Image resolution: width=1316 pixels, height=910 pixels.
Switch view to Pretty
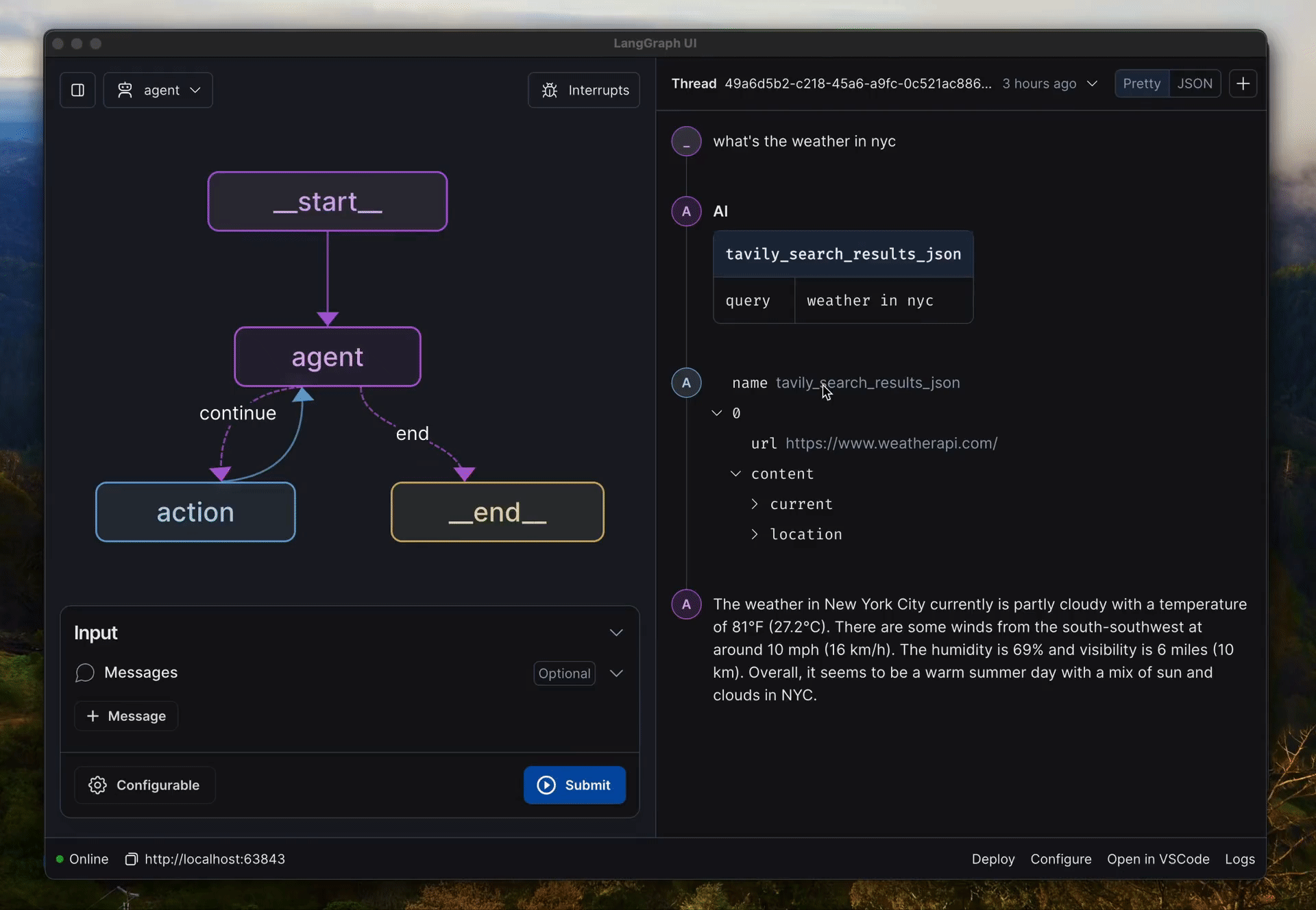click(x=1141, y=84)
